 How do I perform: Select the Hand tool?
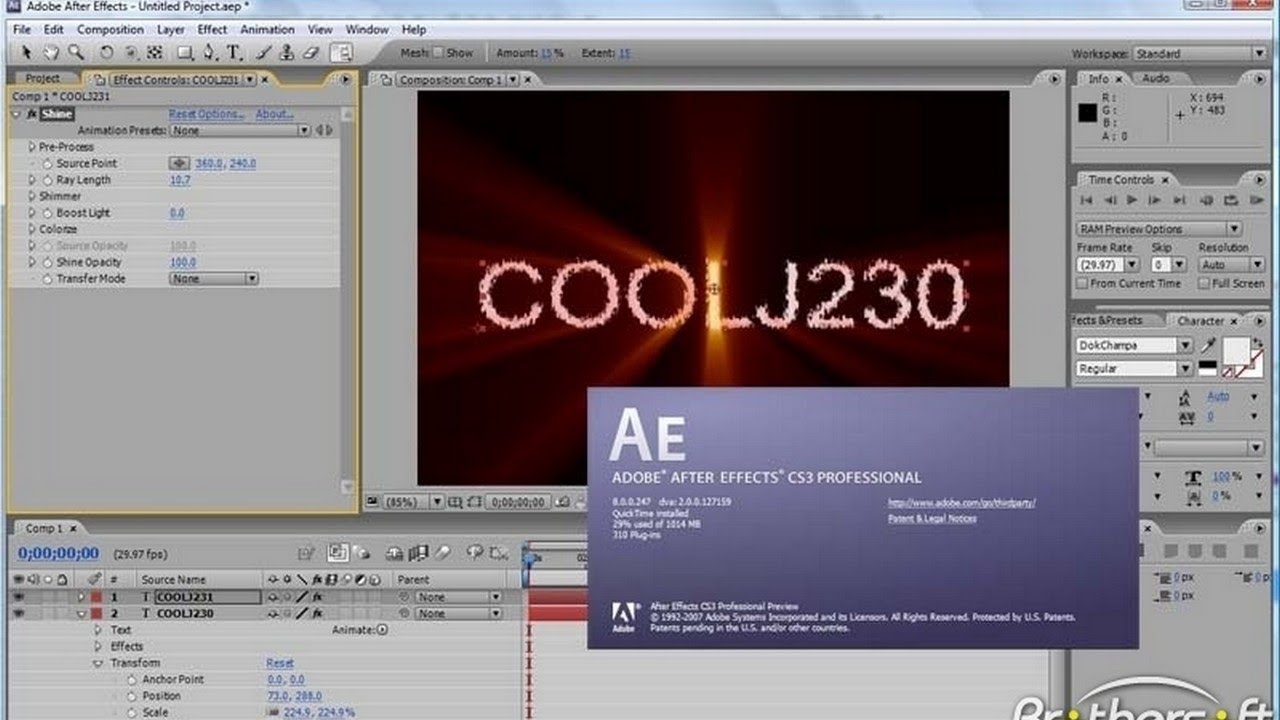point(50,53)
